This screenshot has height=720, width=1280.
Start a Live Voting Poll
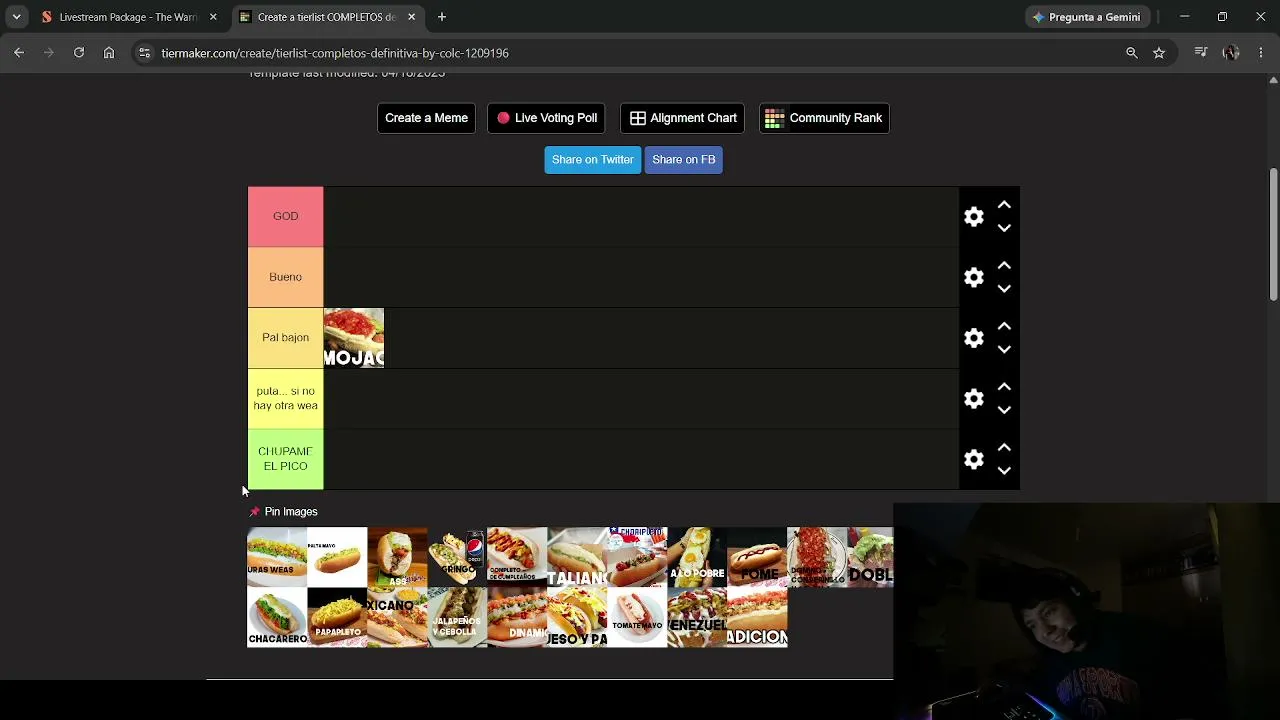[x=547, y=118]
